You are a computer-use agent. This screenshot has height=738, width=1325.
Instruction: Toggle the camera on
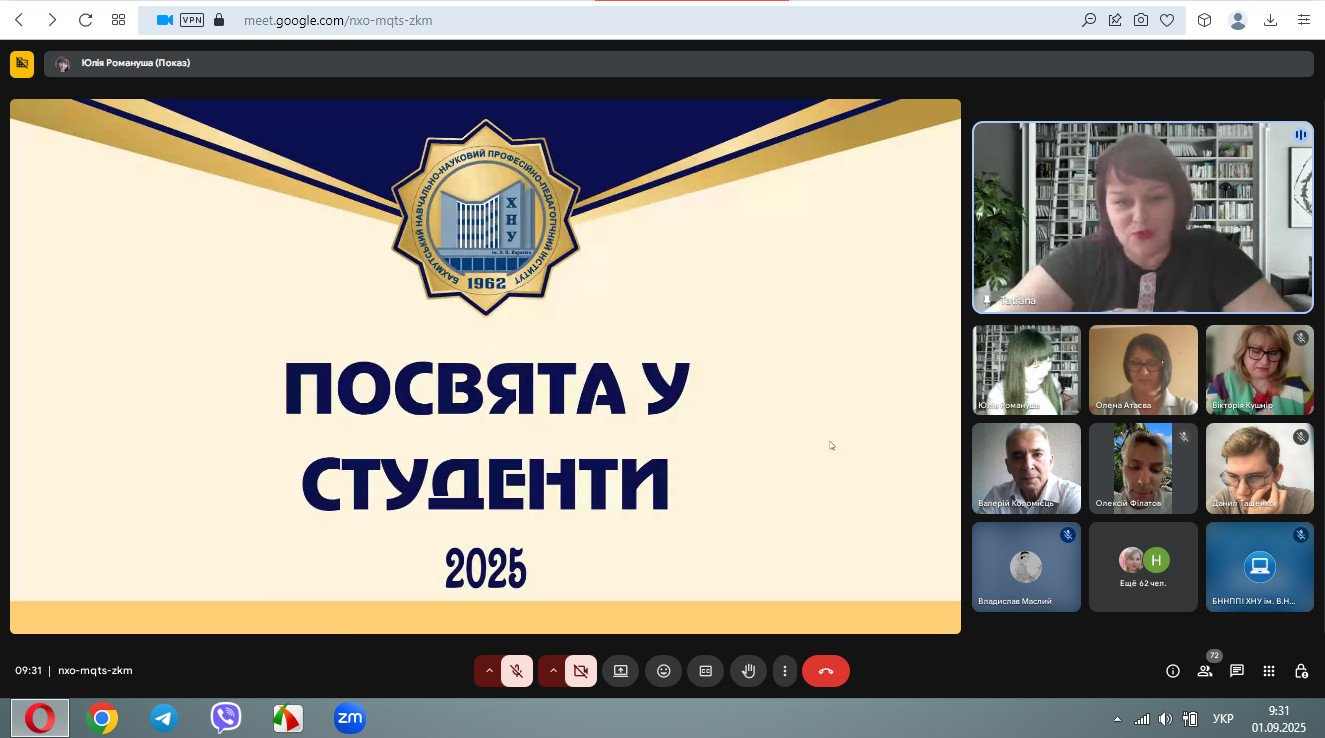581,671
